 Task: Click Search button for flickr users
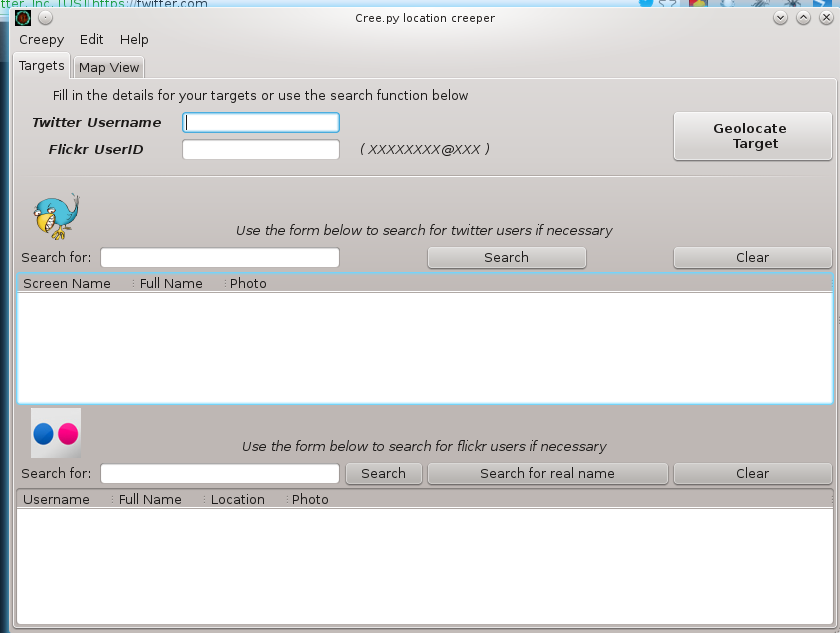coord(384,473)
